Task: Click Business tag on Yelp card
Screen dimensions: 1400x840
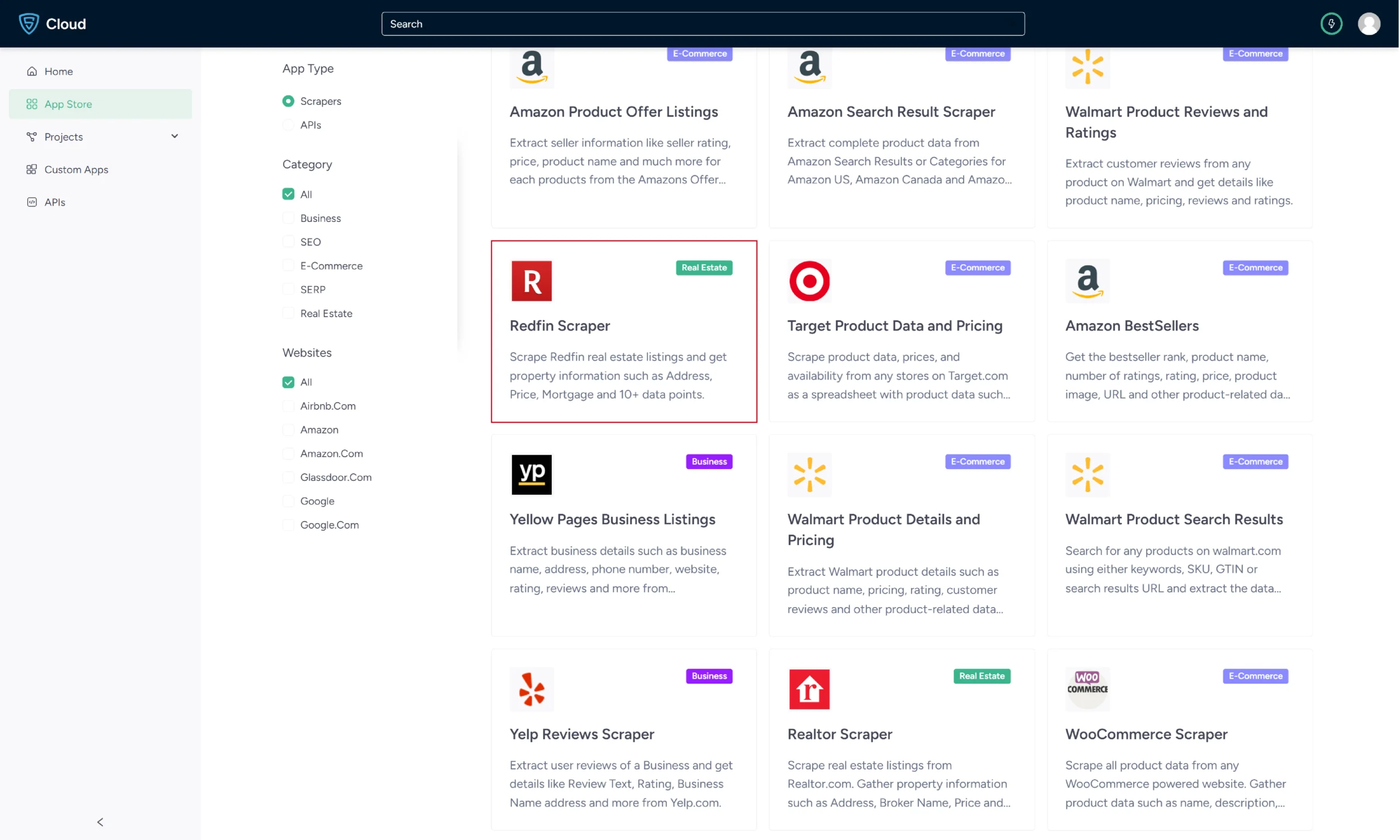Action: [709, 676]
